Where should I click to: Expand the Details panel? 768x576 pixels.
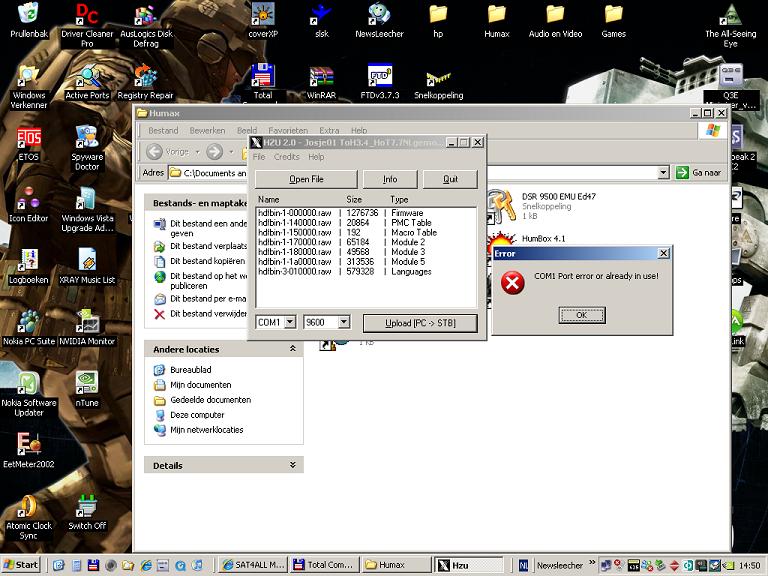293,465
